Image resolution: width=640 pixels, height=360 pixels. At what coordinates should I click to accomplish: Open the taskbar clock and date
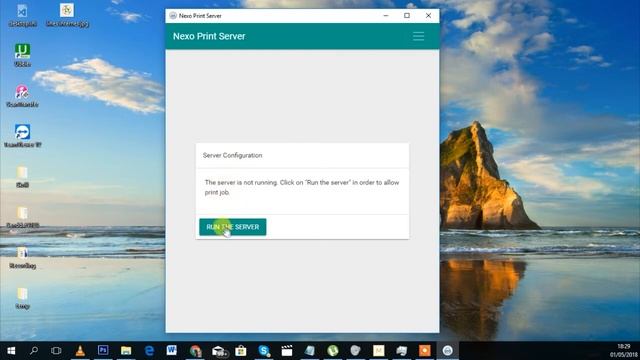point(624,351)
